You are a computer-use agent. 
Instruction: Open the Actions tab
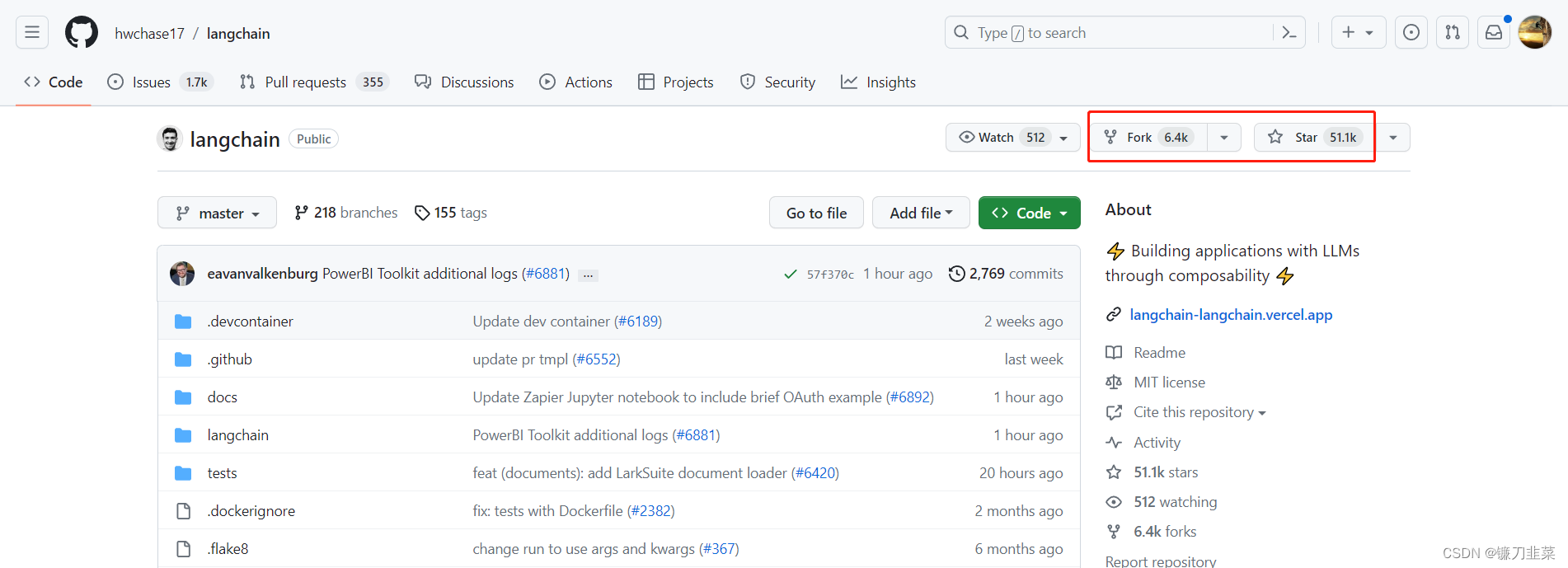(575, 82)
